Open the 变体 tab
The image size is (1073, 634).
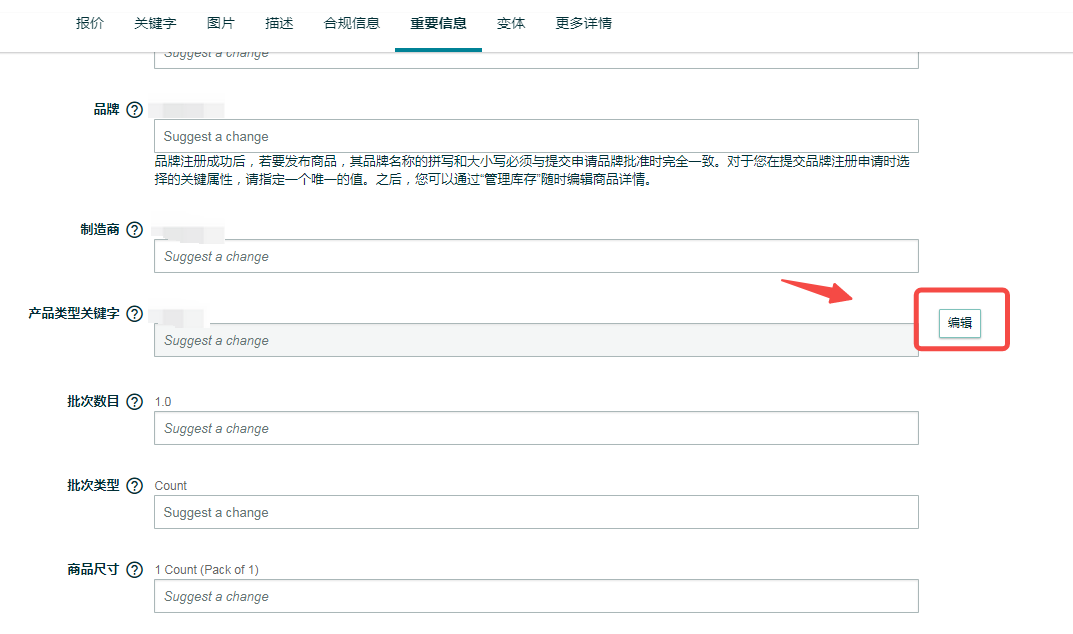[511, 23]
